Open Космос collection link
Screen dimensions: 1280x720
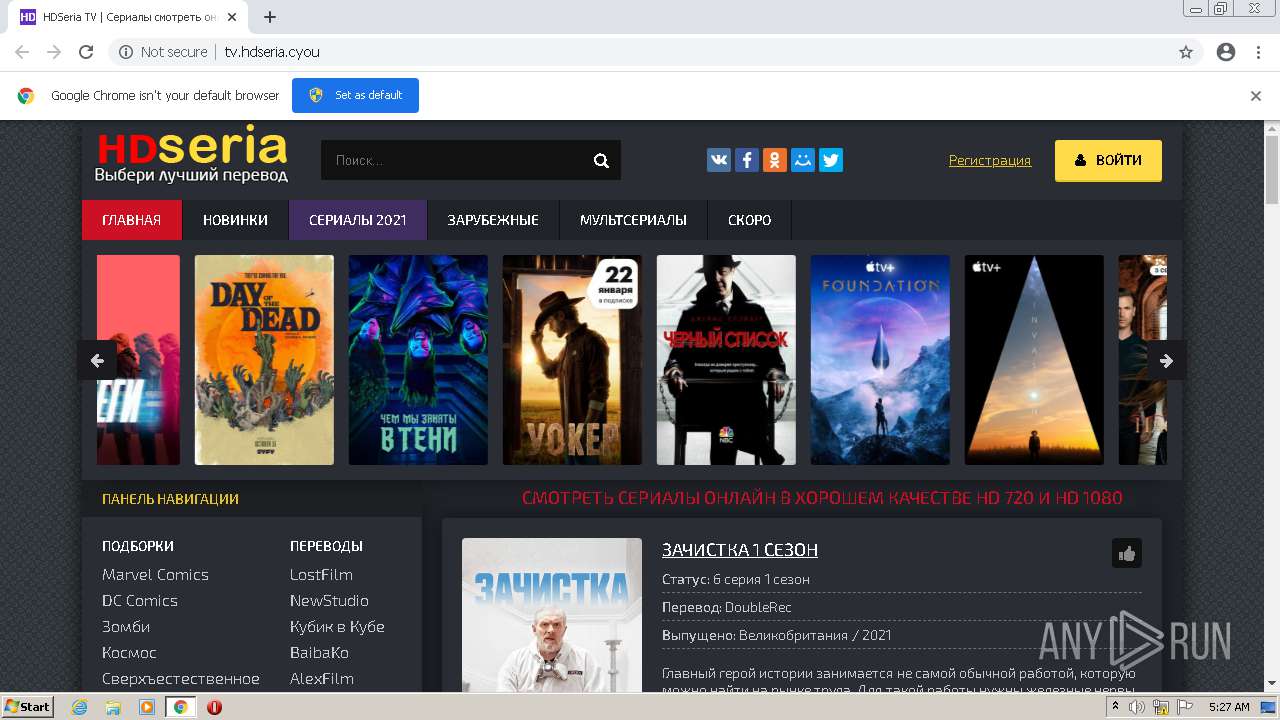pos(129,652)
